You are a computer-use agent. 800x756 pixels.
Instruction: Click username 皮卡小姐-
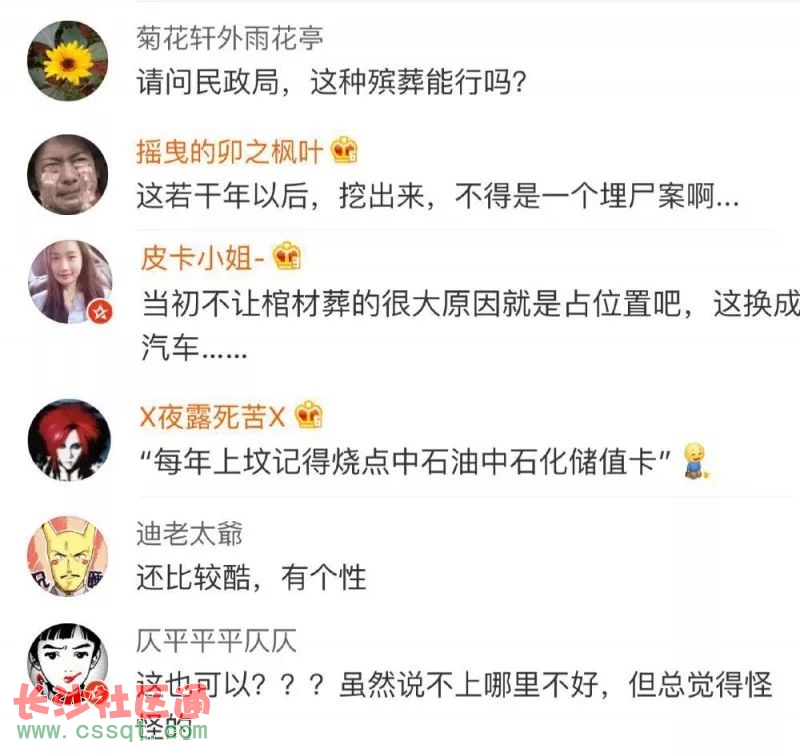[203, 258]
